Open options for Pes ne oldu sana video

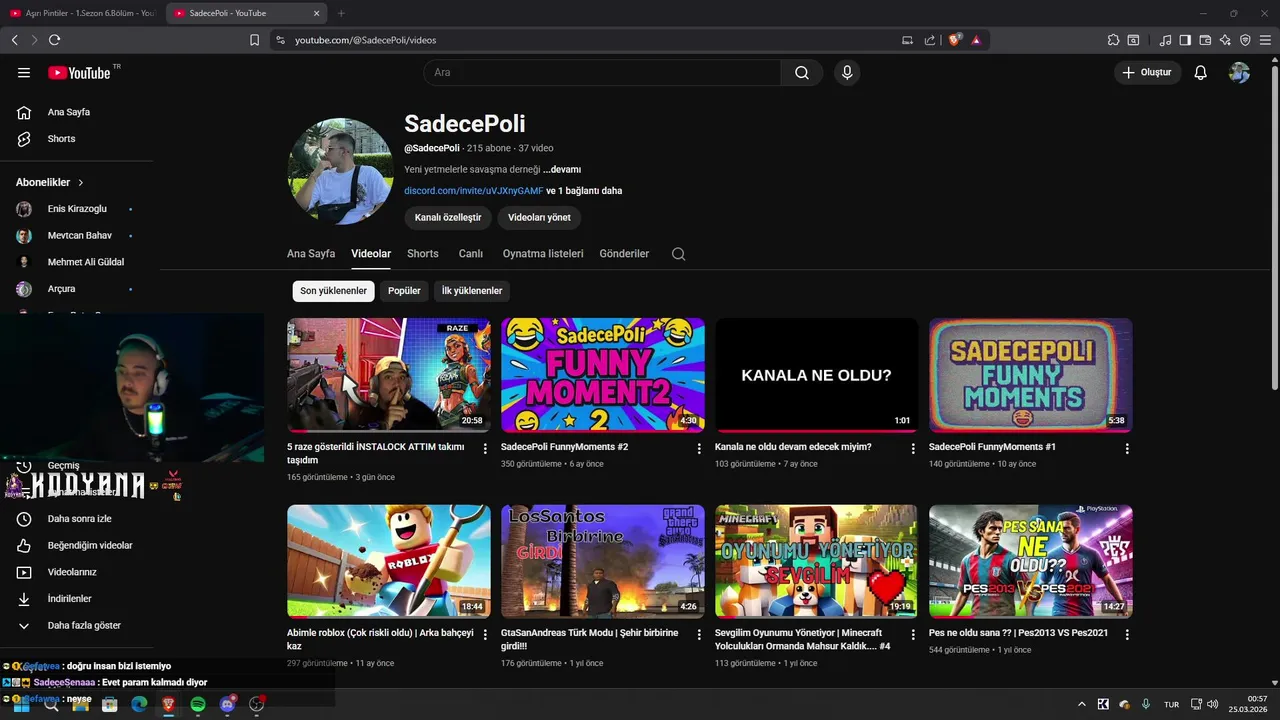(1127, 635)
